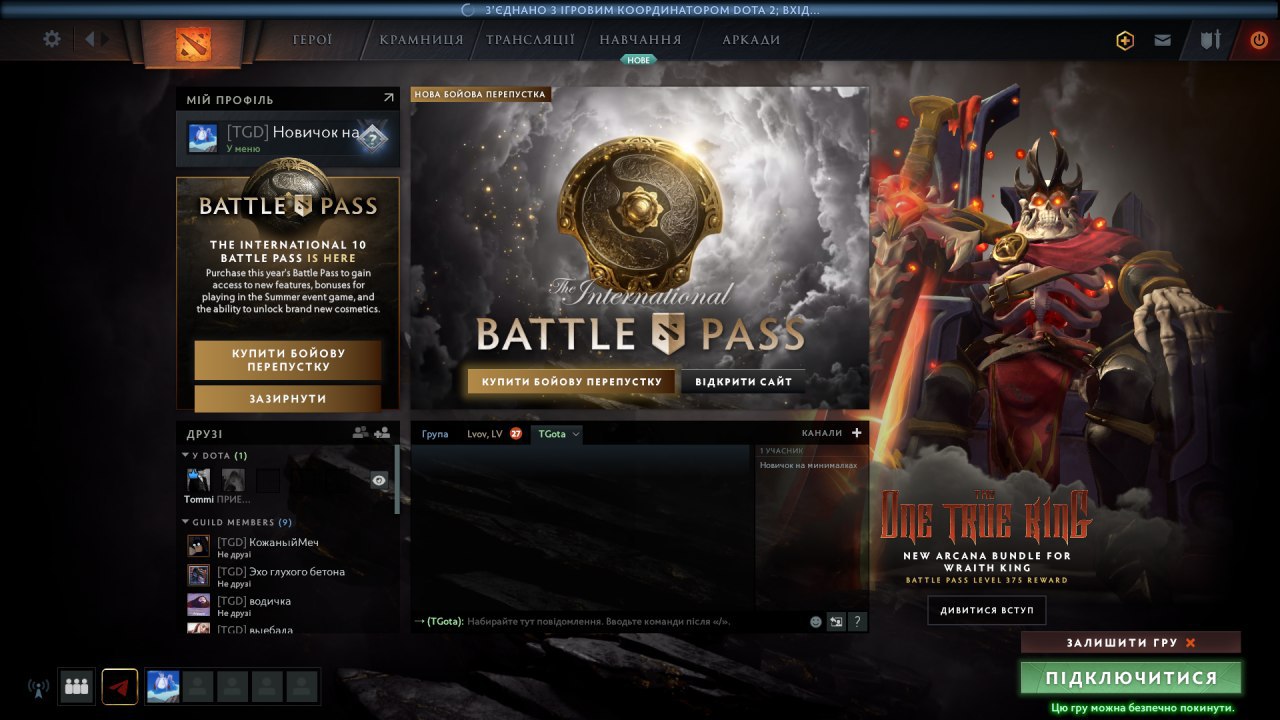Click the green ПІДКЛЮЧИТИСЯ button
The height and width of the screenshot is (720, 1280).
[1131, 678]
